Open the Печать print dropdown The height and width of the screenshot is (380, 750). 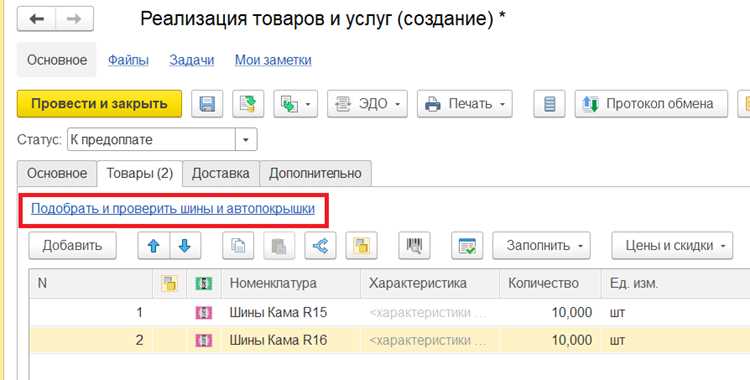coord(464,104)
